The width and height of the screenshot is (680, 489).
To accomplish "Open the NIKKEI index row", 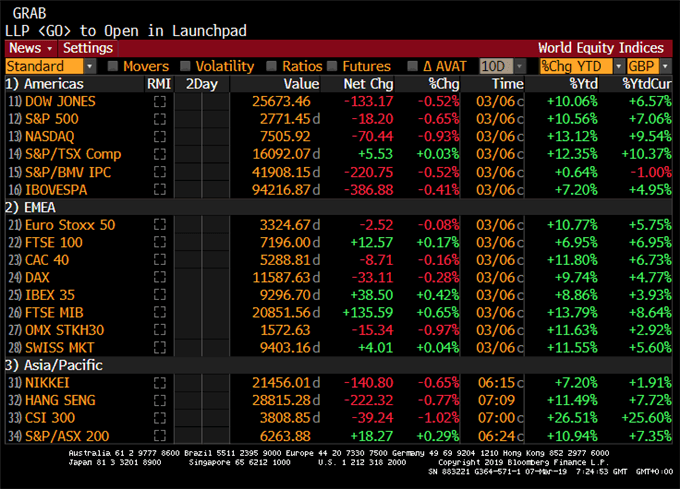I will point(339,383).
